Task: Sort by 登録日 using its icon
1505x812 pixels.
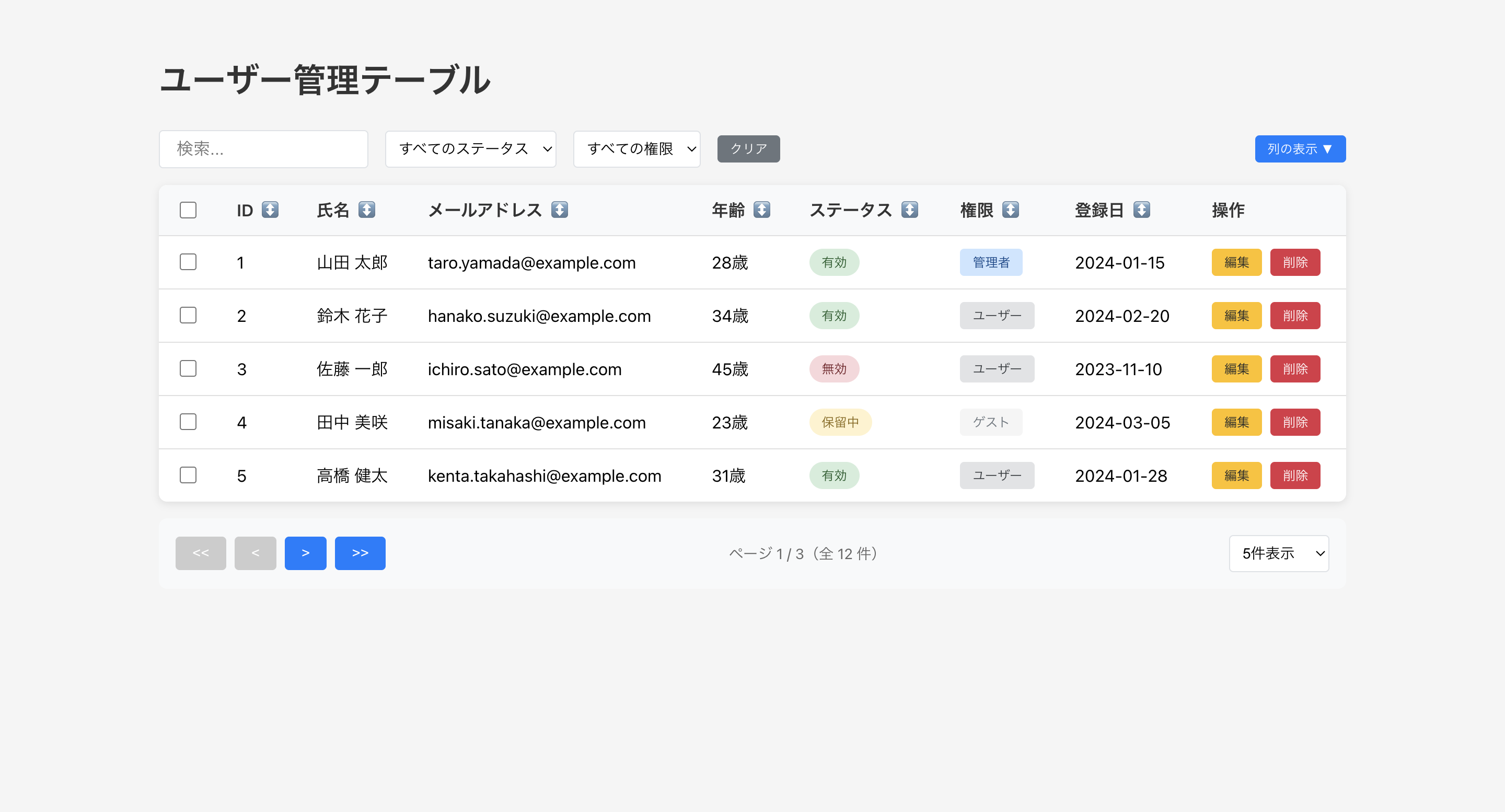Action: (x=1141, y=210)
